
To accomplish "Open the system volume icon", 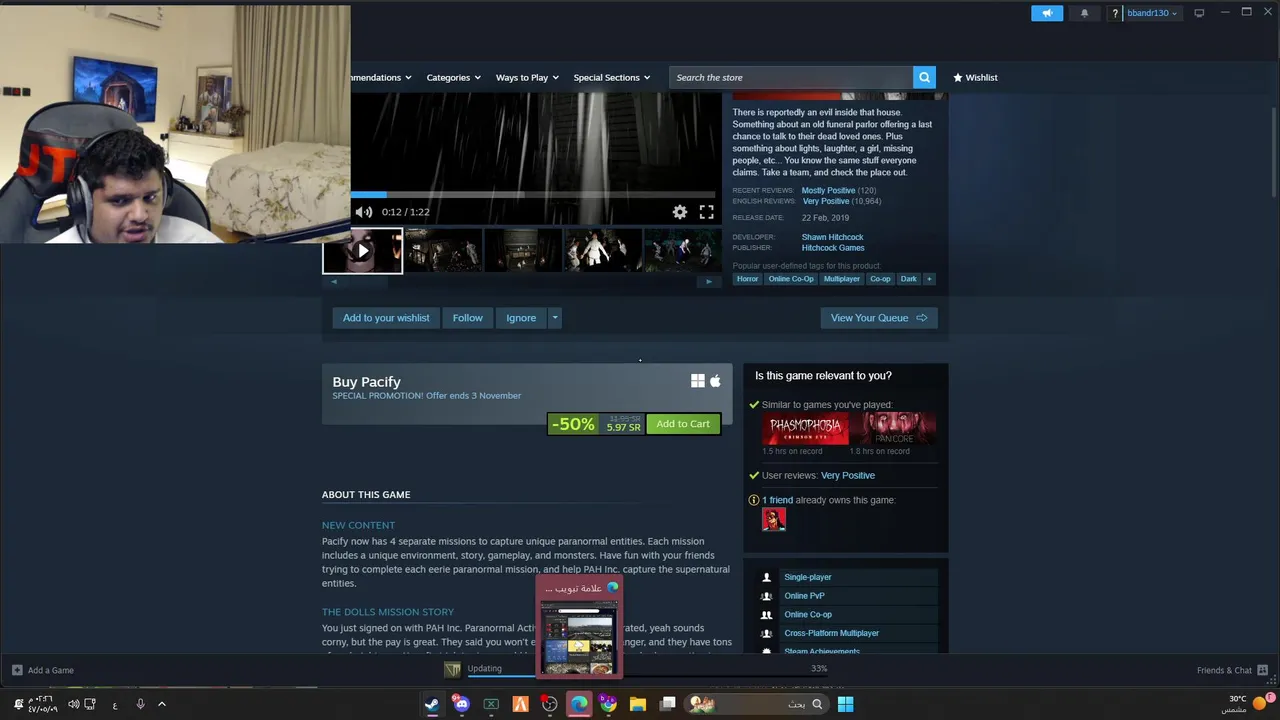I will (73, 704).
